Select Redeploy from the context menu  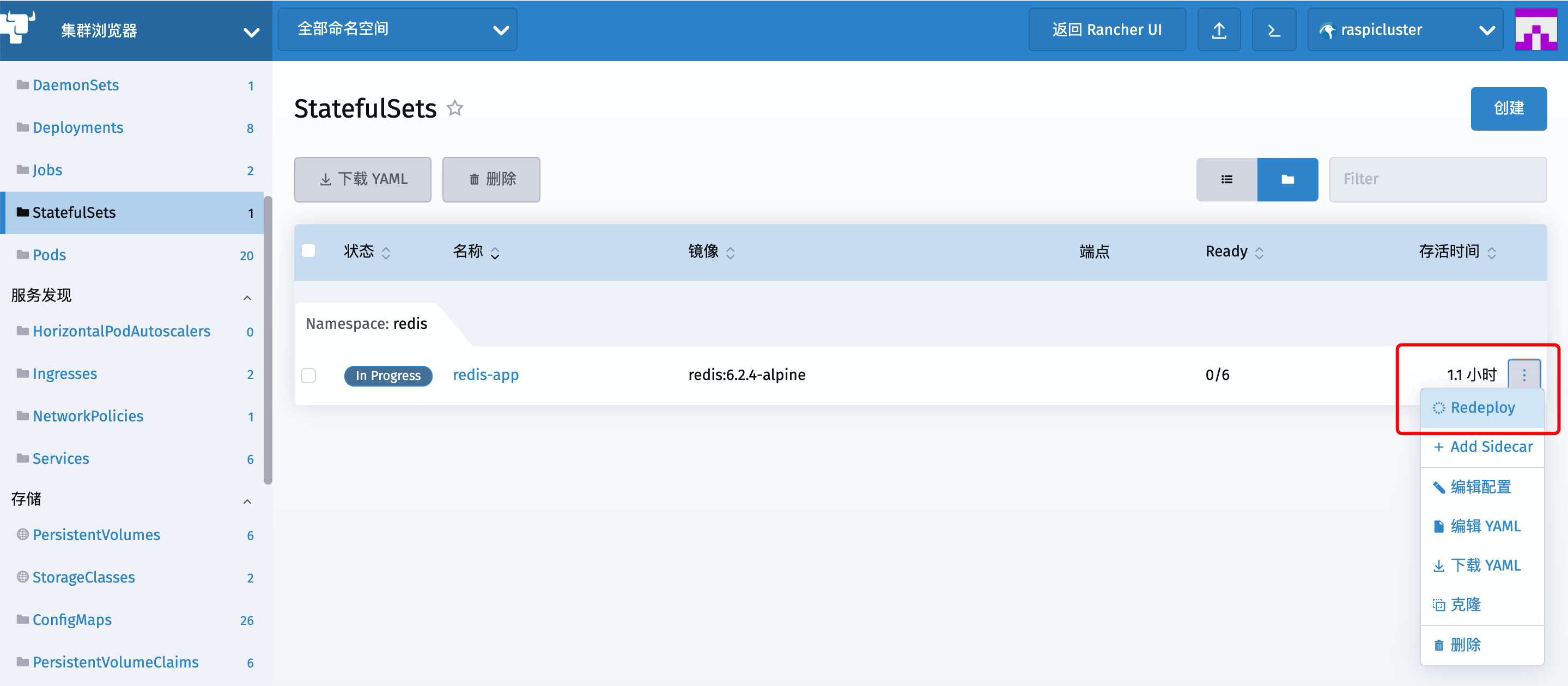1481,407
